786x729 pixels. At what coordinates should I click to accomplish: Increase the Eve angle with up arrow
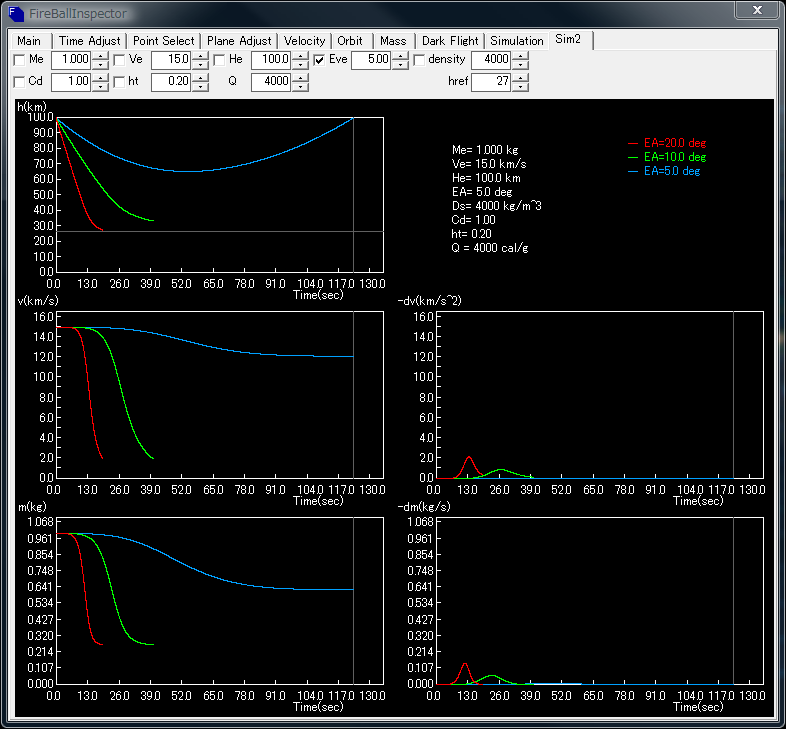click(x=400, y=56)
